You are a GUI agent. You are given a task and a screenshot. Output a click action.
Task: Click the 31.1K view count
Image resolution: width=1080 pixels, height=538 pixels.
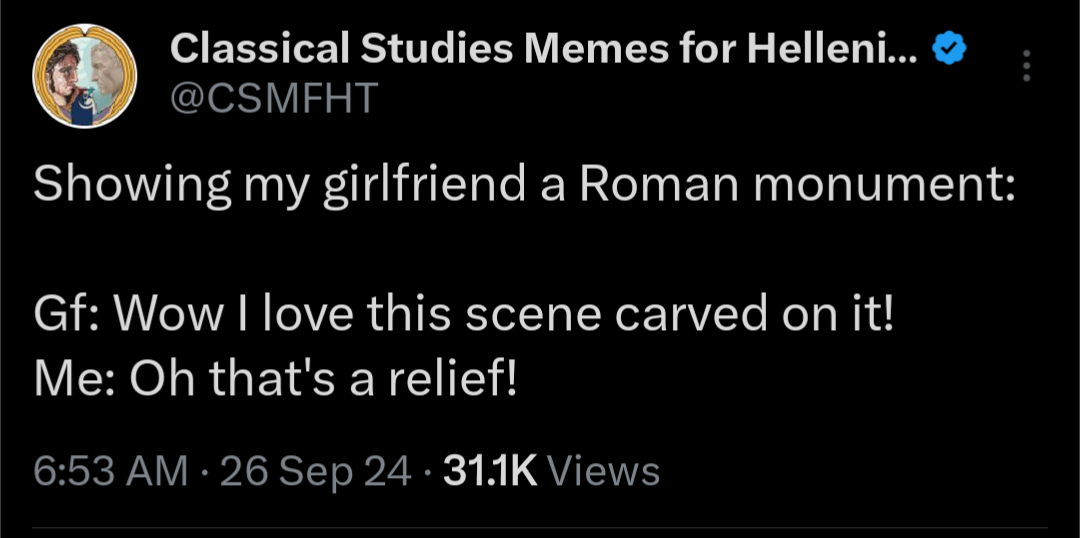coord(490,470)
